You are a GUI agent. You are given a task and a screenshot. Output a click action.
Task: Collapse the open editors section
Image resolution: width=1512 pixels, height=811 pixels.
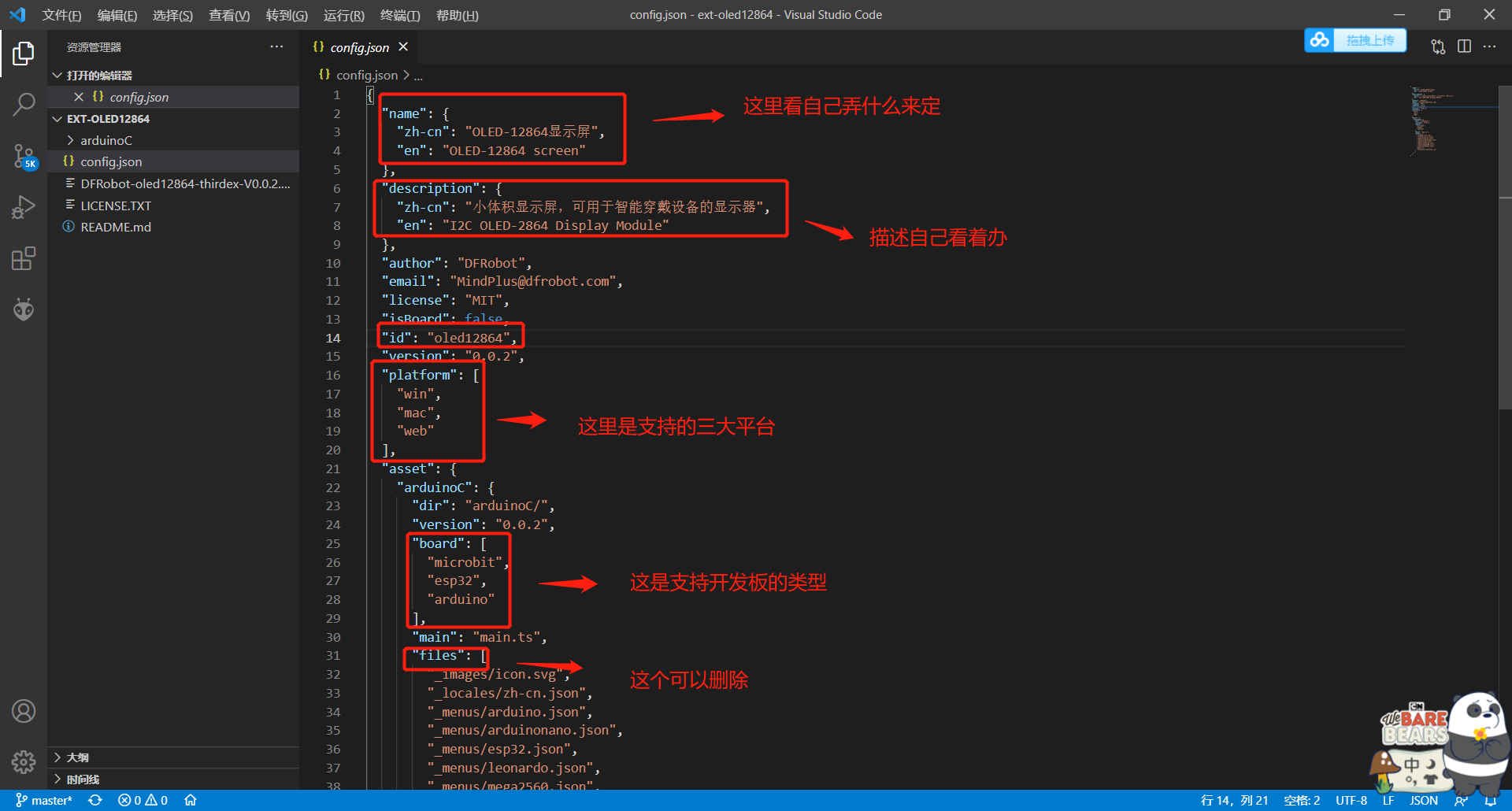coord(173,75)
